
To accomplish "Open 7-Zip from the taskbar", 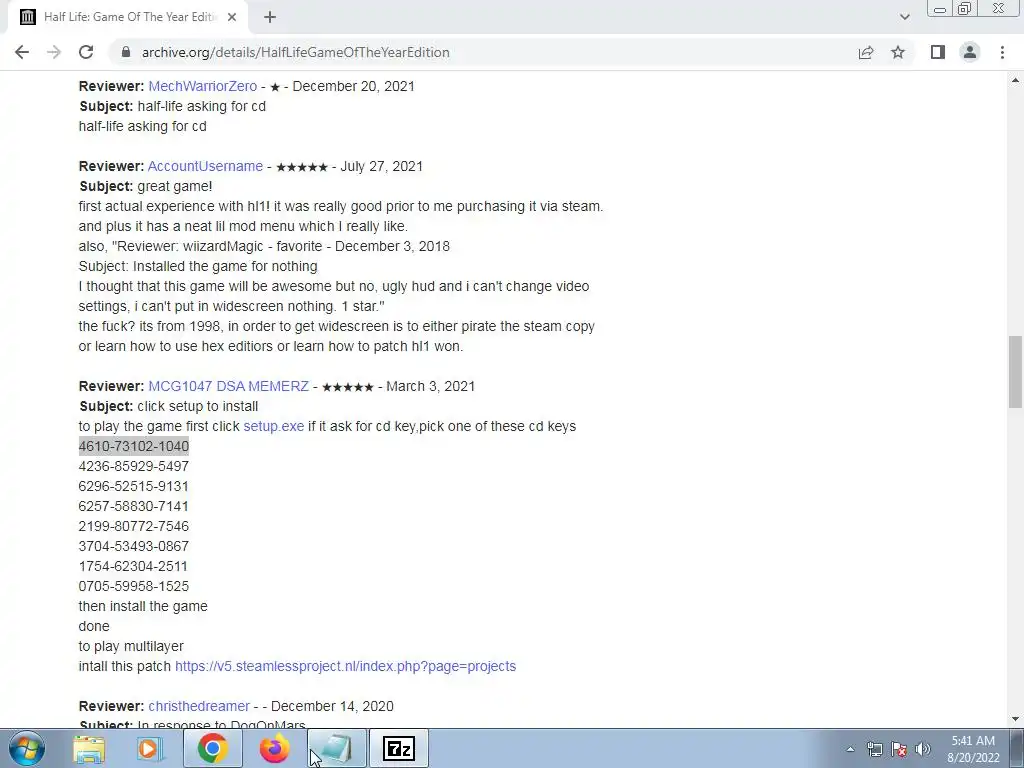I will [x=398, y=748].
